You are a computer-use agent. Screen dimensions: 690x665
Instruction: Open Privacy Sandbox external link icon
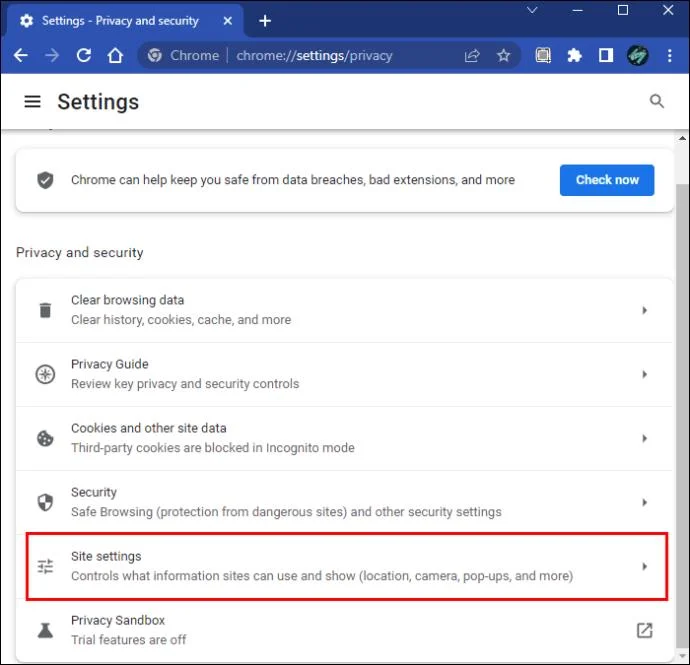coord(644,630)
